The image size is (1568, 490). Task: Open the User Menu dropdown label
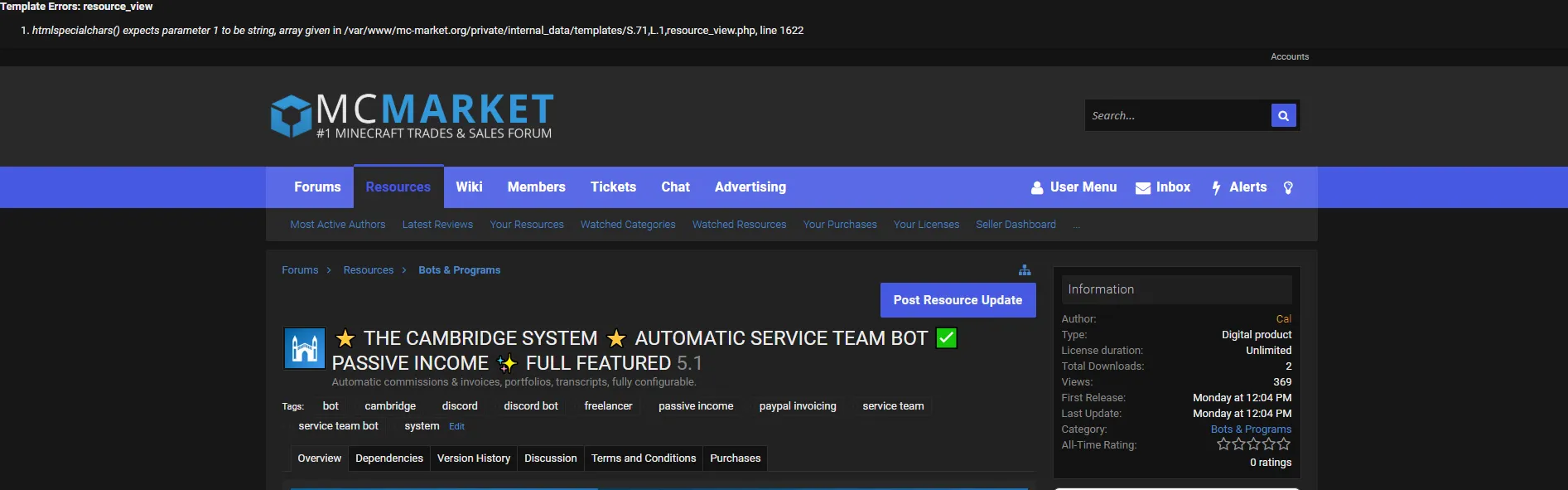(x=1083, y=187)
